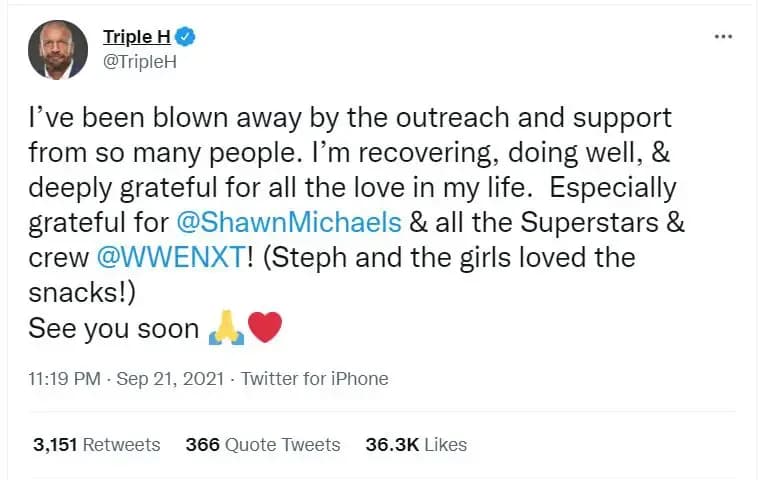Click the red heart emoji
The image size is (758, 480).
click(x=265, y=328)
